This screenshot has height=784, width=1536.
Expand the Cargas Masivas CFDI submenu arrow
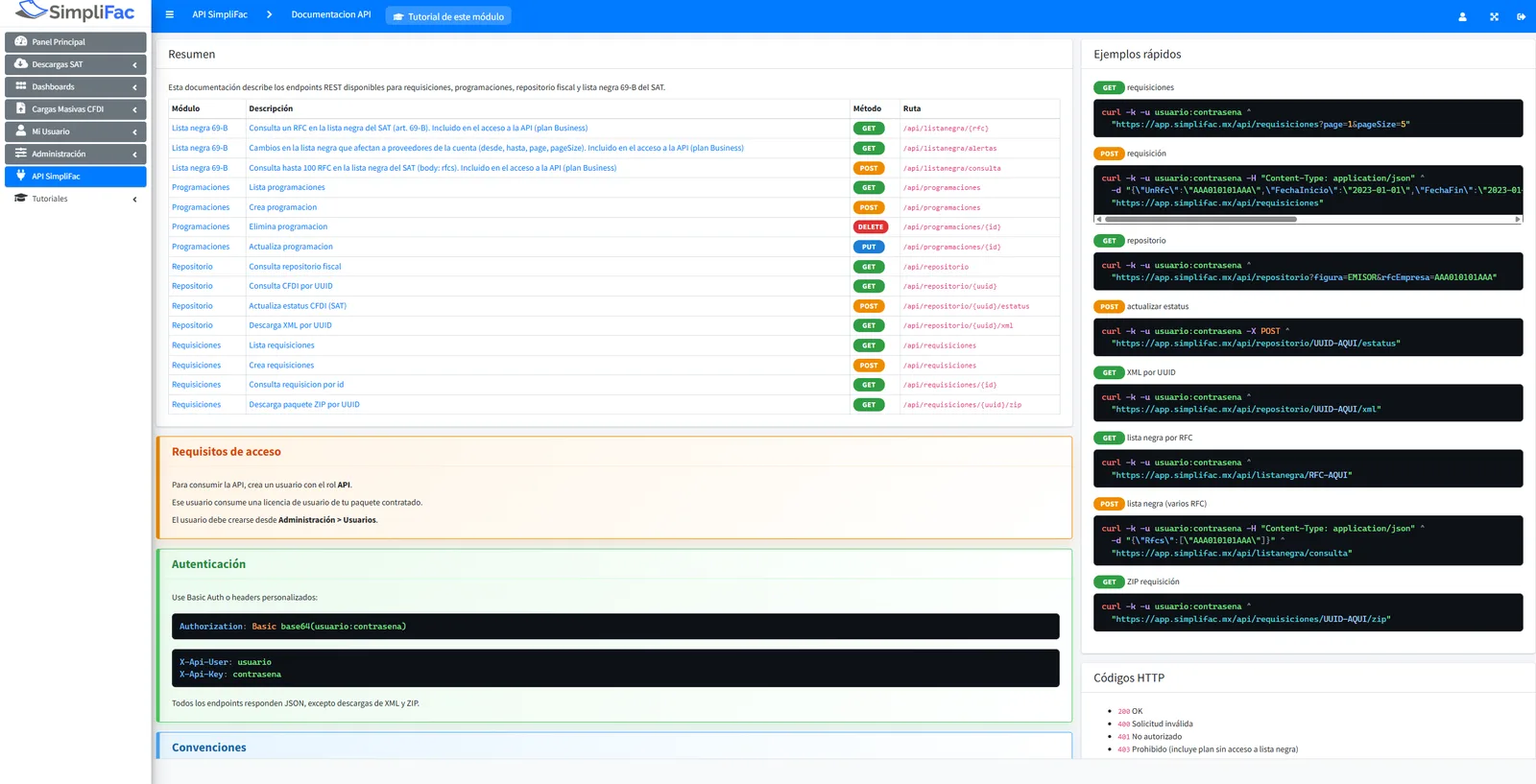[134, 109]
